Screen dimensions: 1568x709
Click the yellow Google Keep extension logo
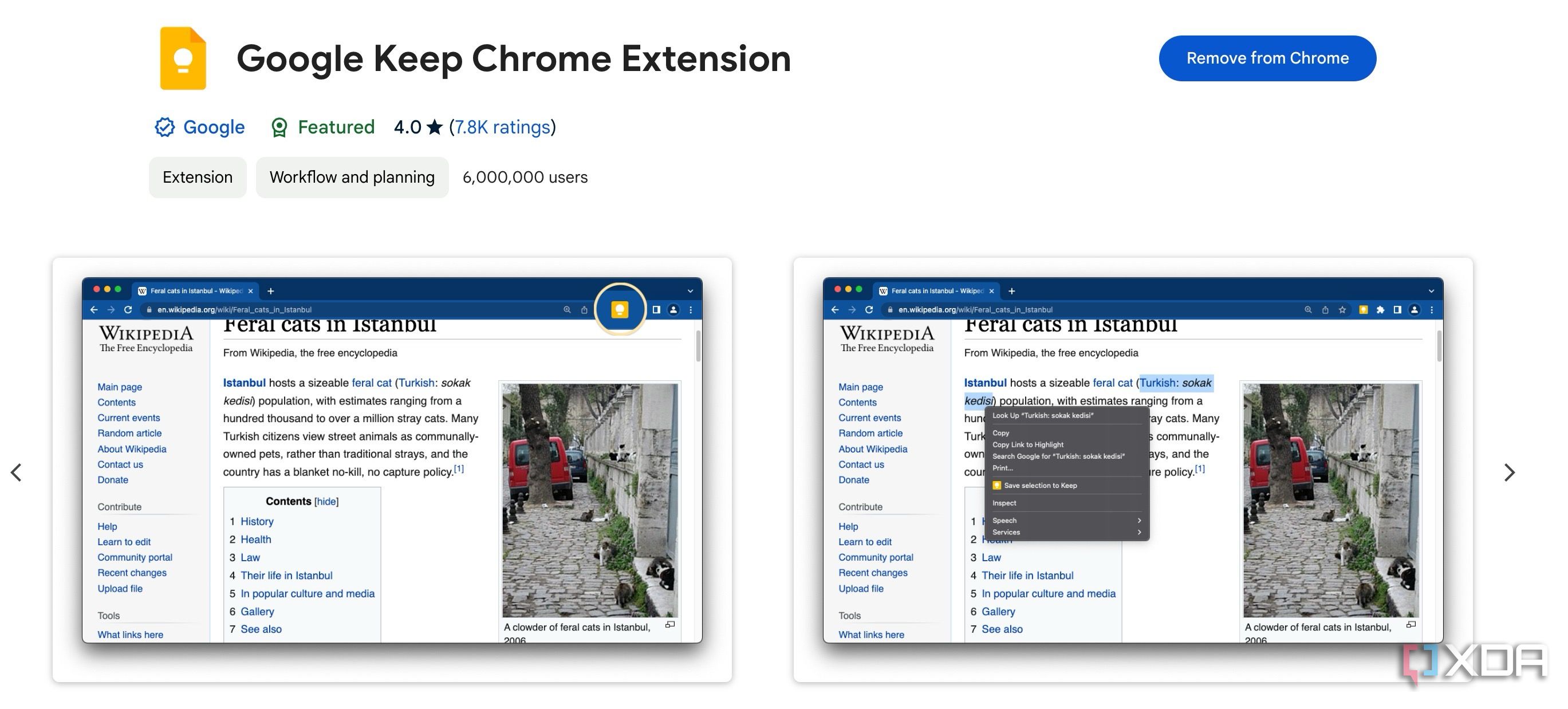pyautogui.click(x=183, y=58)
